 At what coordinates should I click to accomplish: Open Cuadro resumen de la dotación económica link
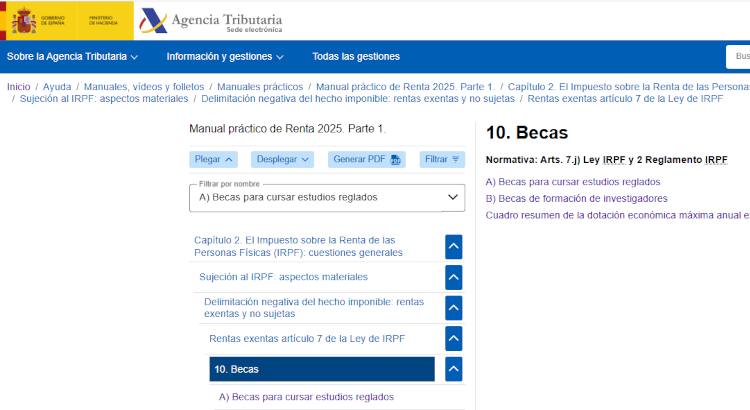[x=618, y=215]
